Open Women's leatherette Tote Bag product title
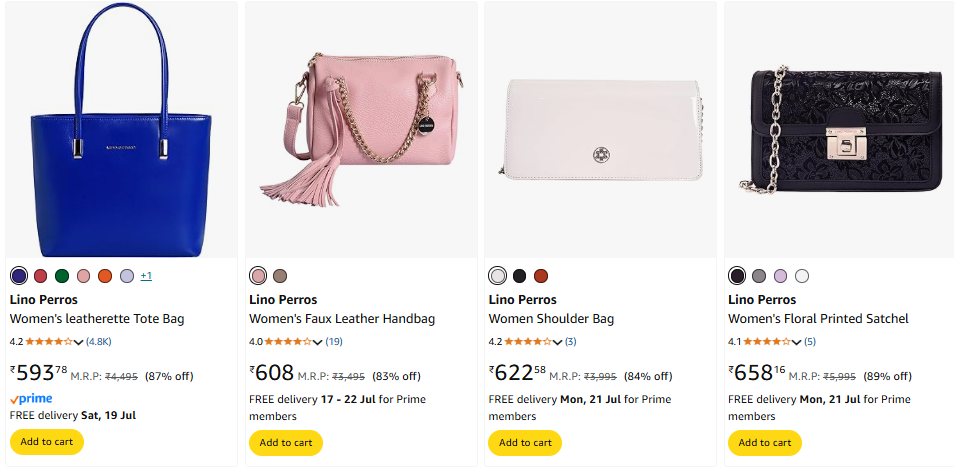954x473 pixels. point(97,319)
